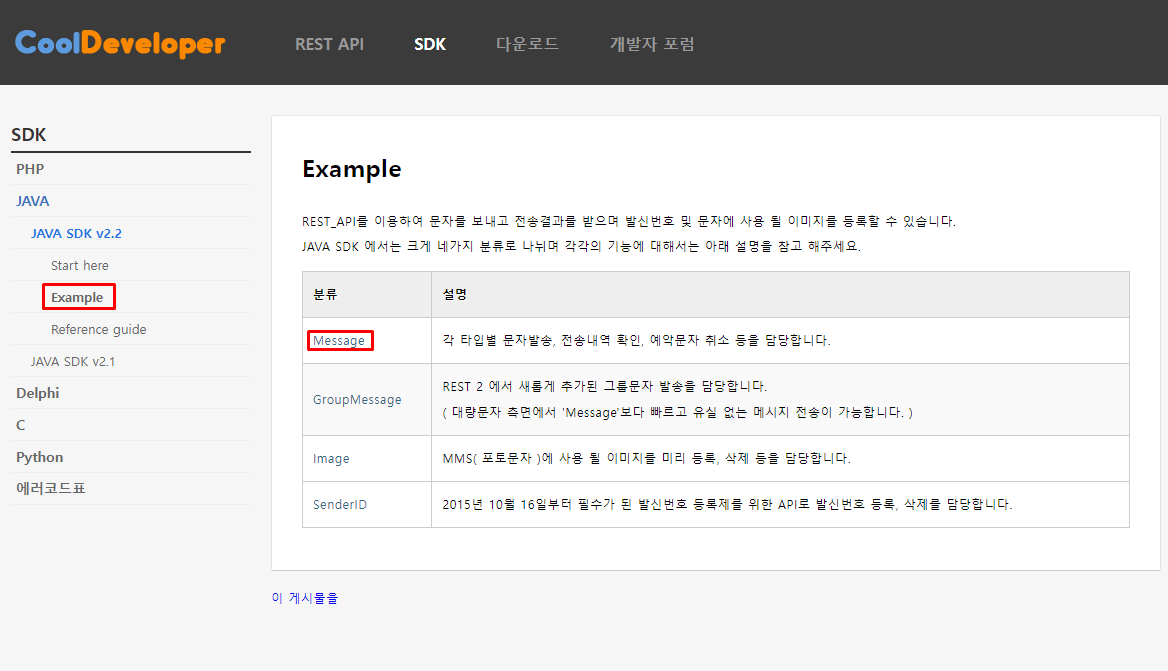1168x671 pixels.
Task: Open JAVA SDK v2.2 section
Action: pyautogui.click(x=76, y=233)
